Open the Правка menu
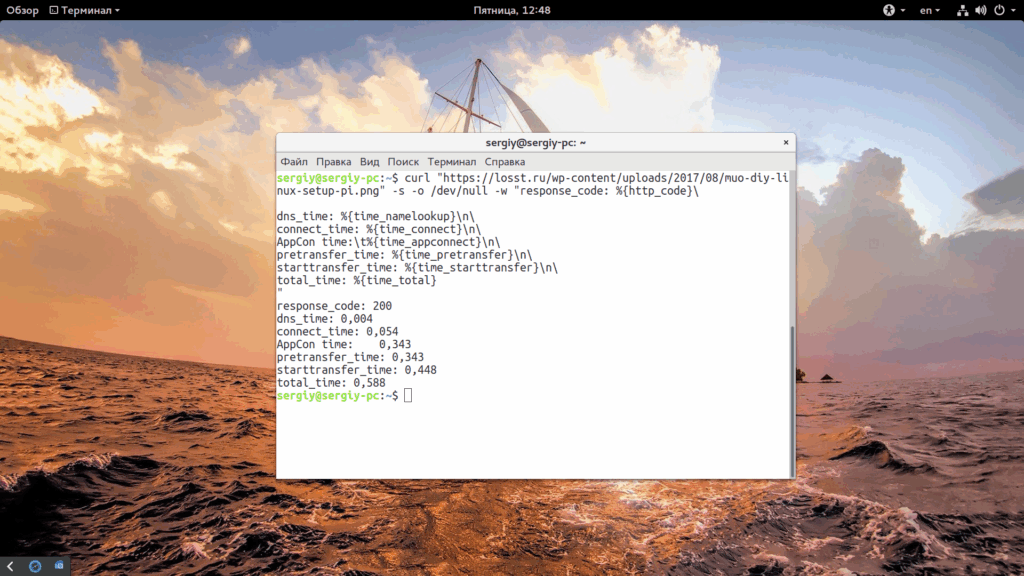Screen dimensions: 1024x576 point(334,161)
